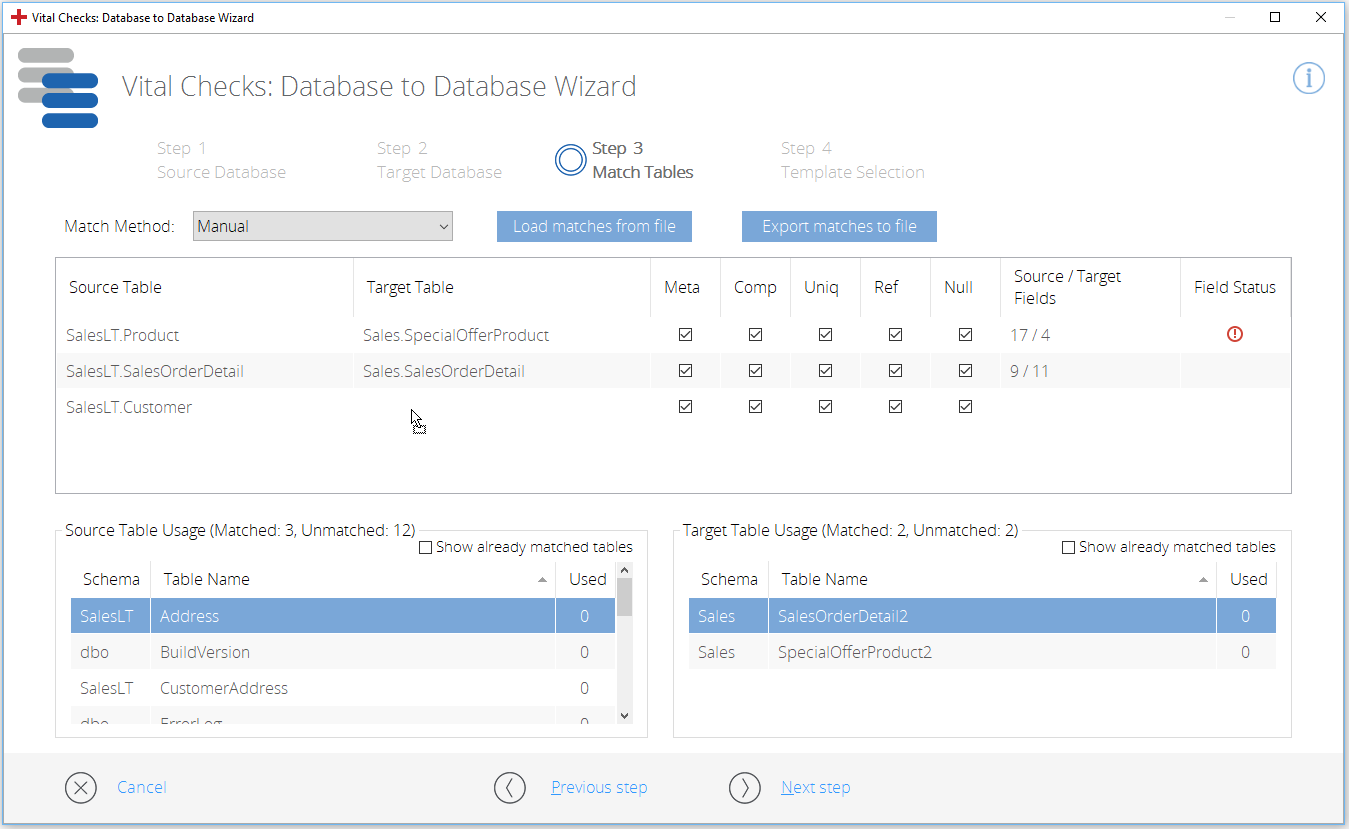This screenshot has height=829, width=1349.
Task: Click the Cancel X circle icon
Action: tap(81, 788)
